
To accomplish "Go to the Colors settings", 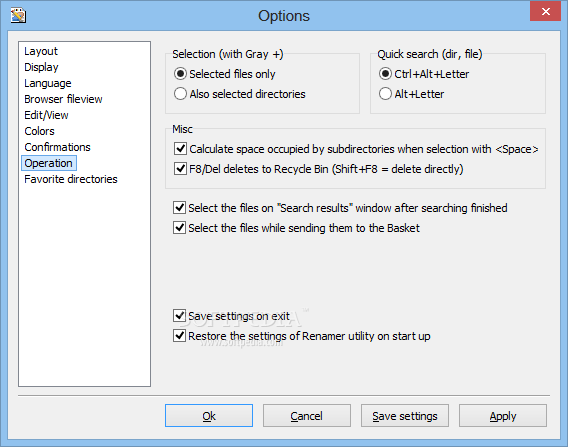I will click(39, 131).
